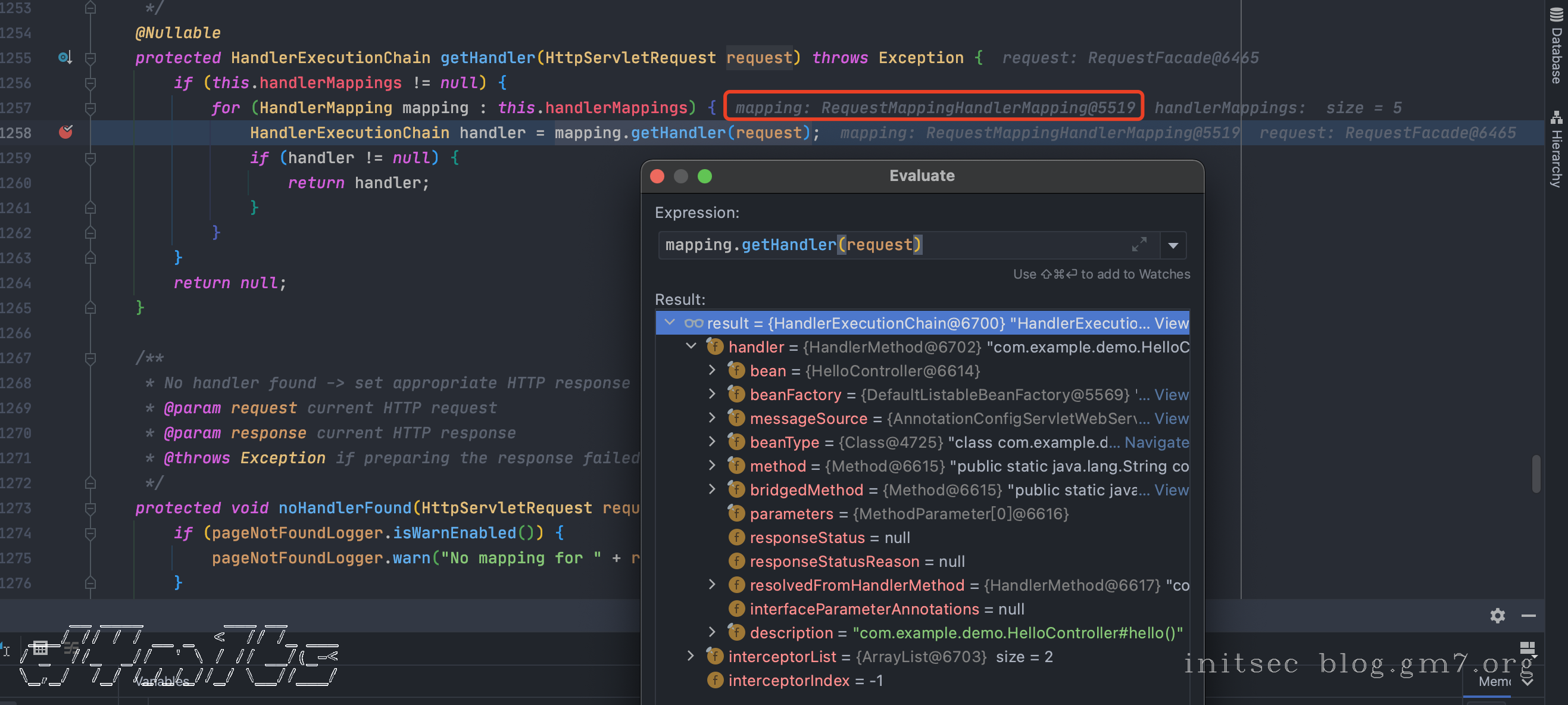This screenshot has height=705, width=1568.
Task: Click View link for beanFactory
Action: [x=1171, y=395]
